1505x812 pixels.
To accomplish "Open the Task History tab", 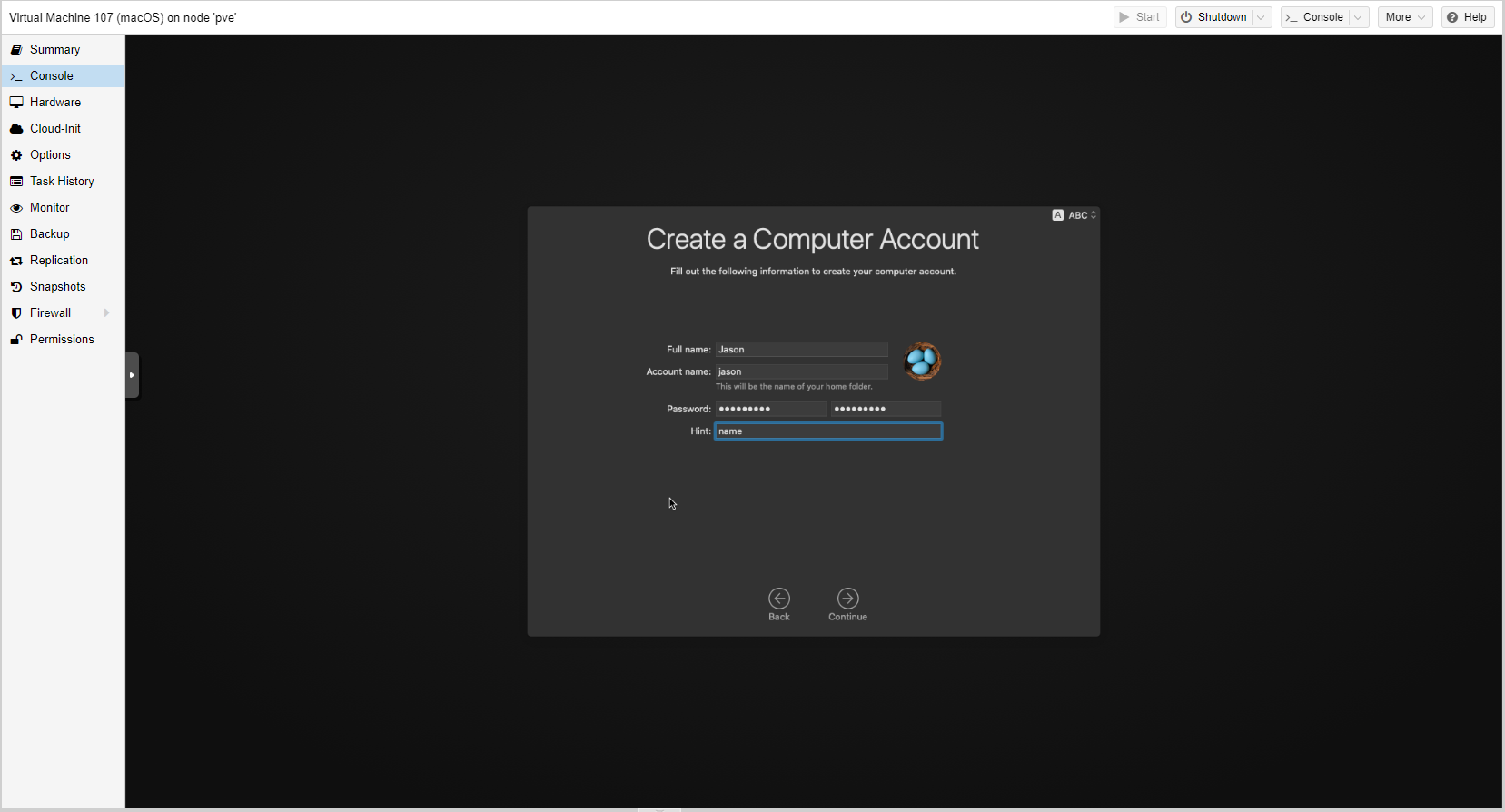I will [x=62, y=182].
